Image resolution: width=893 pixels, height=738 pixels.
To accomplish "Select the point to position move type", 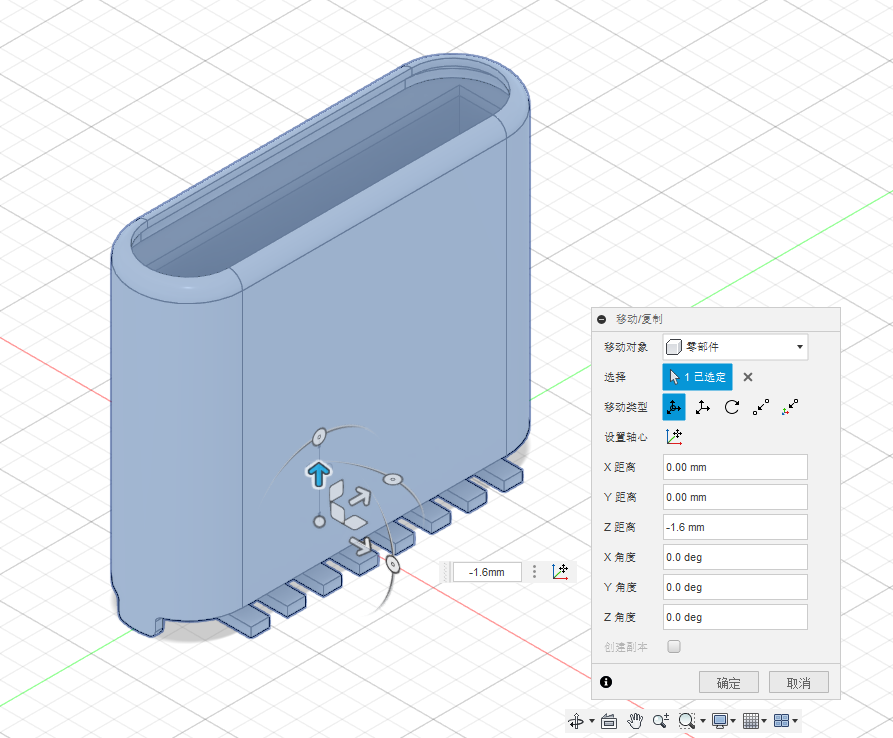I will coord(790,407).
